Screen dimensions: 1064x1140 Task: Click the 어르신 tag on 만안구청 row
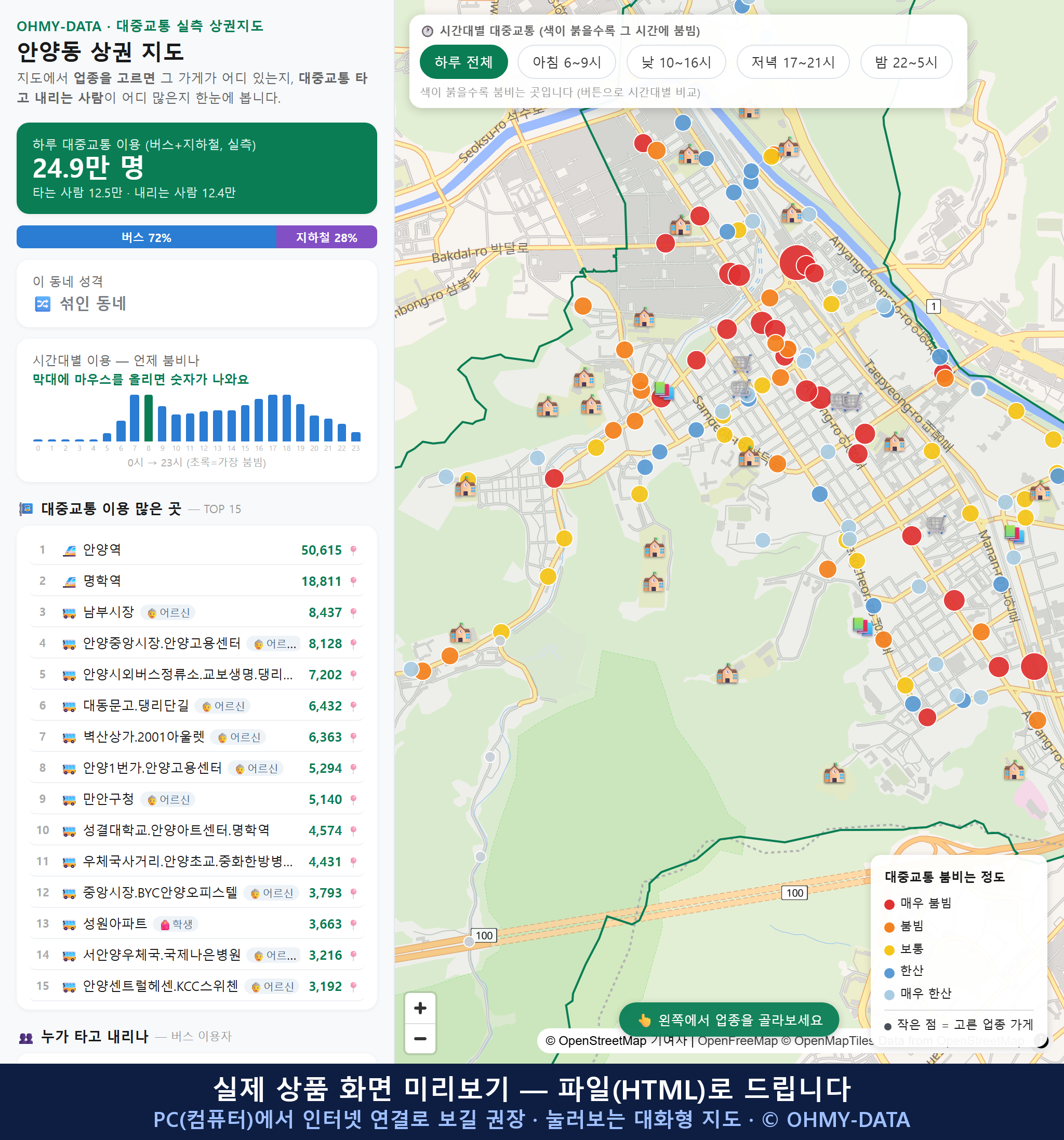point(169,799)
